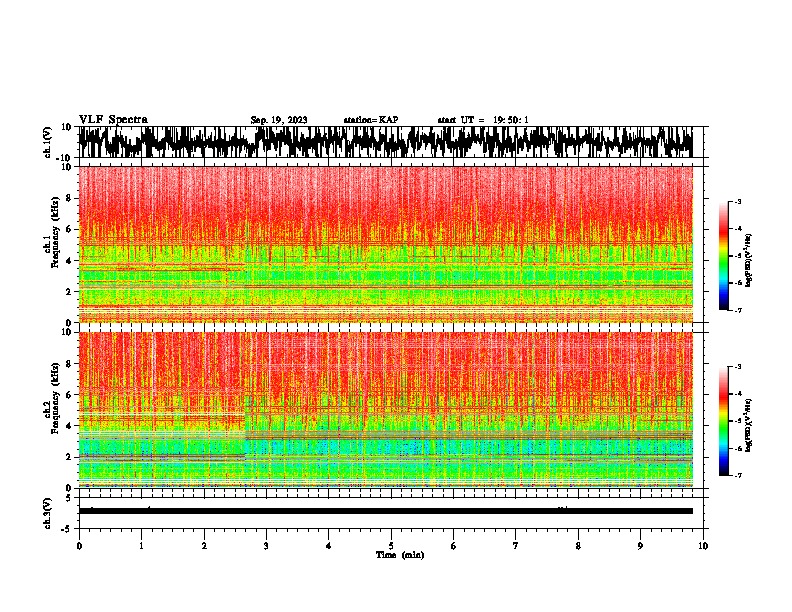Click the "-5" tick on the ch.3 voltage axis

tap(67, 529)
